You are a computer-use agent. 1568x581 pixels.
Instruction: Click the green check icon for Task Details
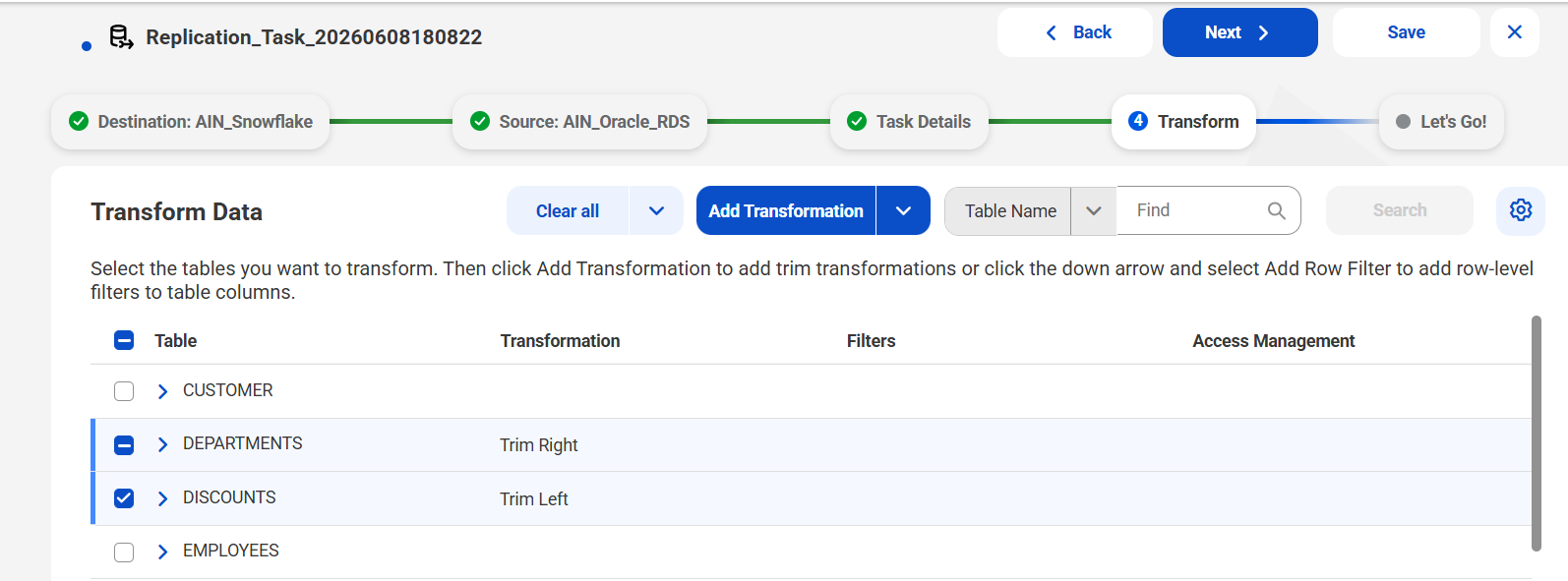coord(857,121)
